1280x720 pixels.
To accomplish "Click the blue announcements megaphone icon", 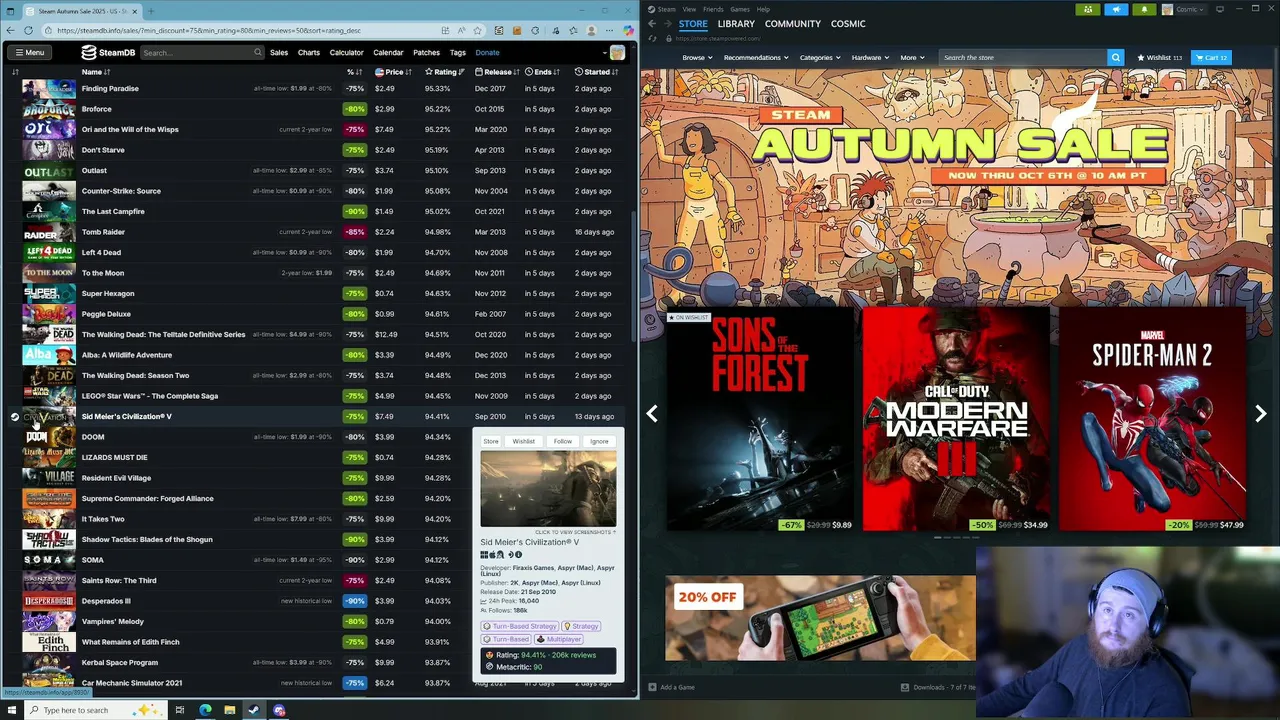I will click(1116, 9).
